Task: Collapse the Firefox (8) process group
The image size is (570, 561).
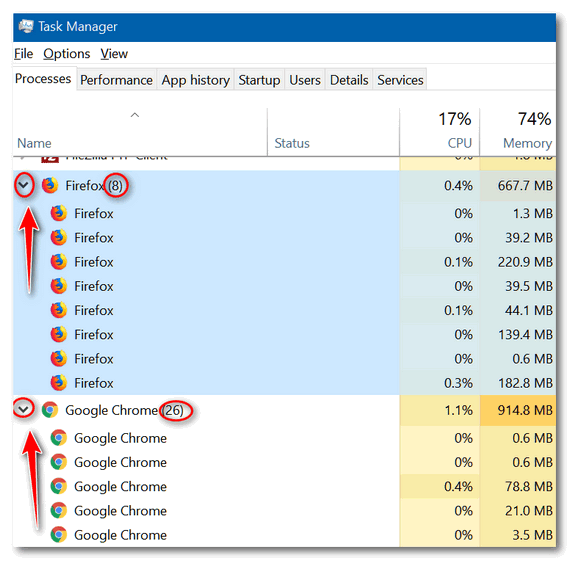Action: 24,185
